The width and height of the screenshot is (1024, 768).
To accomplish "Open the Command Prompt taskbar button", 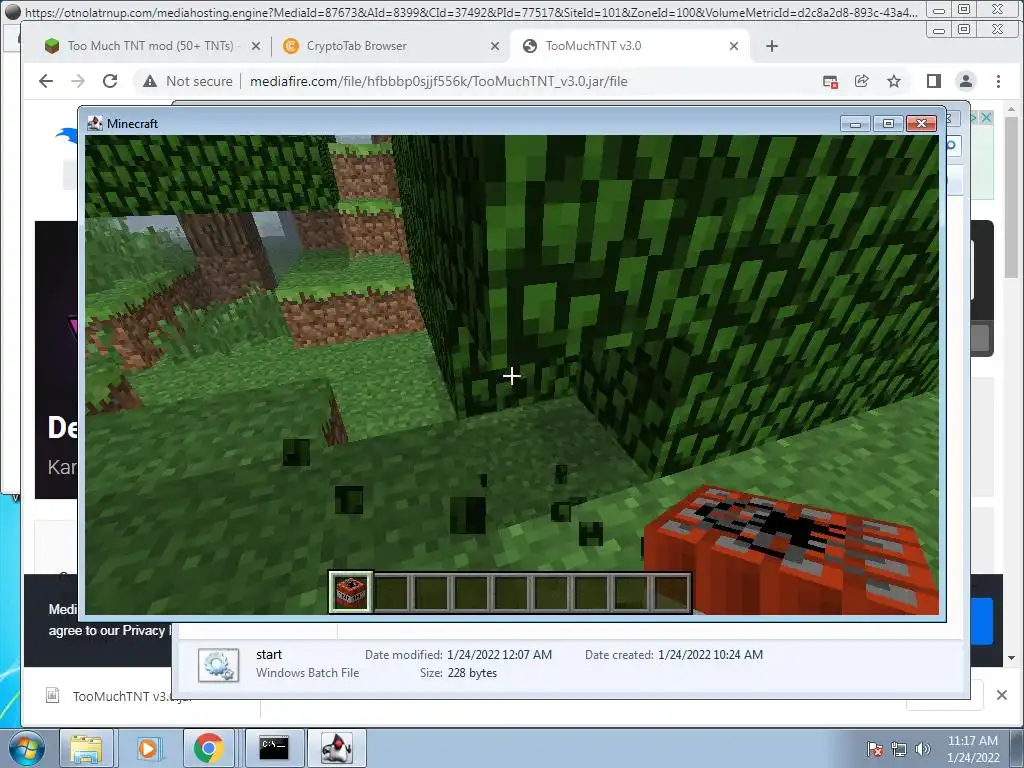I will 274,748.
